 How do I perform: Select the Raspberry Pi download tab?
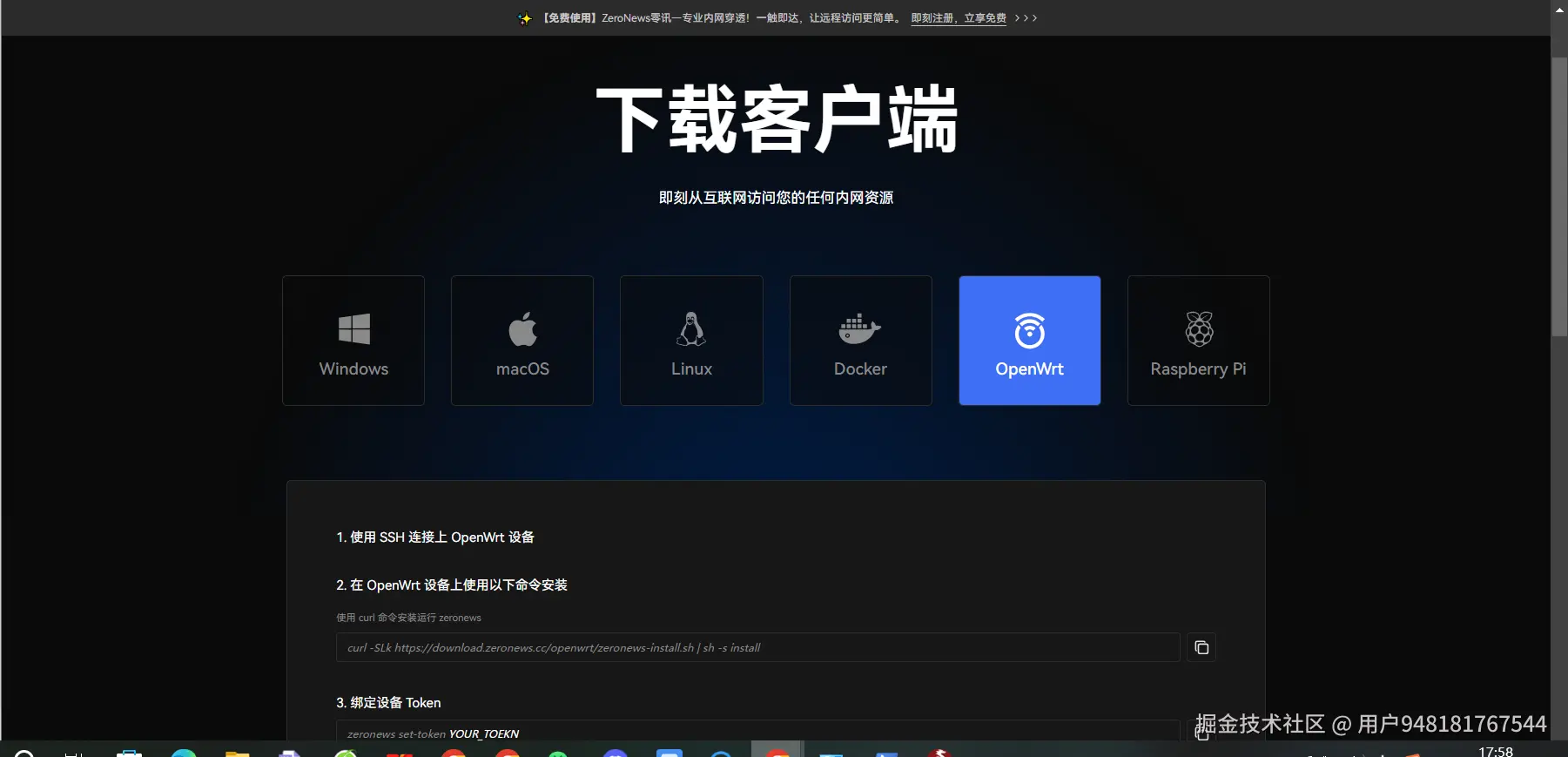[1199, 341]
